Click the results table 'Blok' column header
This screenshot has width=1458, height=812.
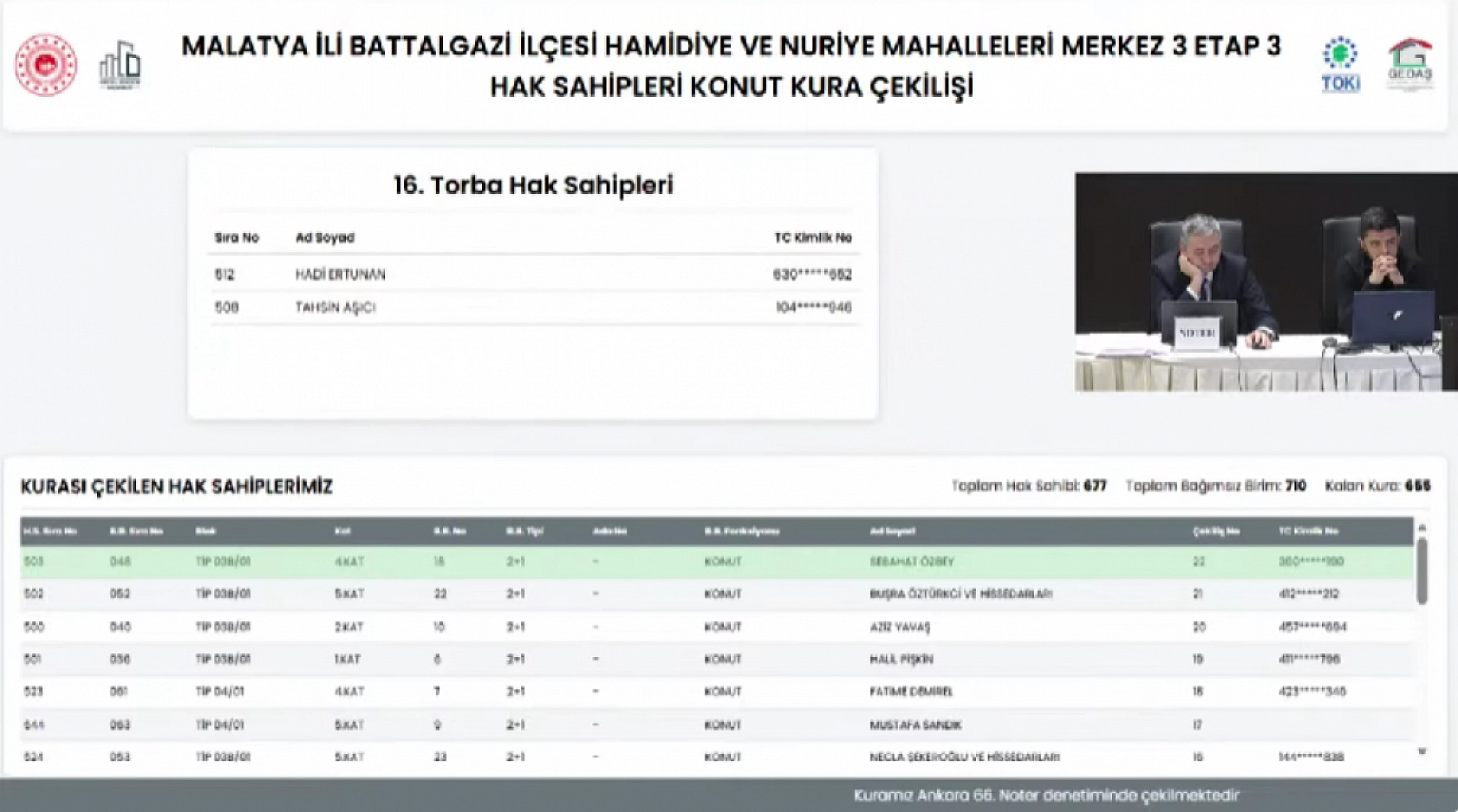[x=205, y=530]
